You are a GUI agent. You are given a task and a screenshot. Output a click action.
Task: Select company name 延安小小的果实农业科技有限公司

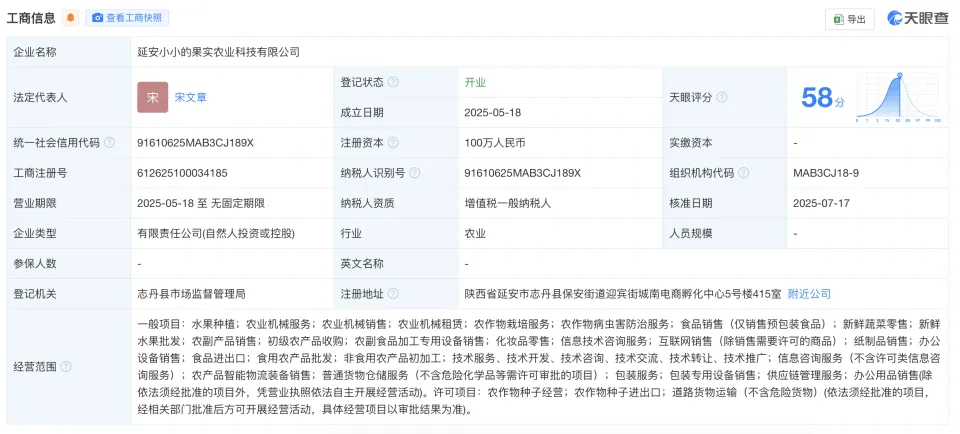point(219,52)
